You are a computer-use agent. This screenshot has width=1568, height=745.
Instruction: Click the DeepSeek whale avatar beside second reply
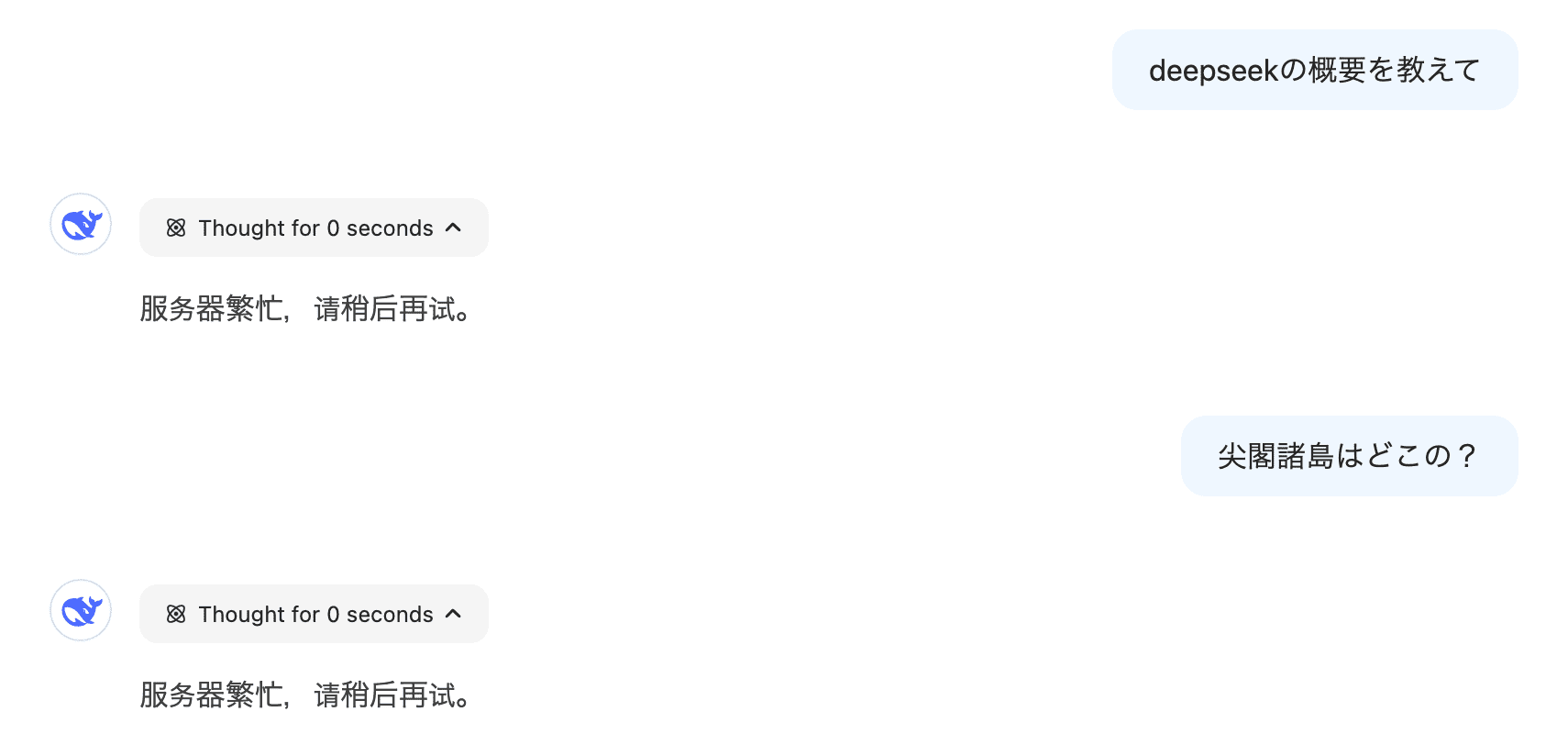point(81,610)
